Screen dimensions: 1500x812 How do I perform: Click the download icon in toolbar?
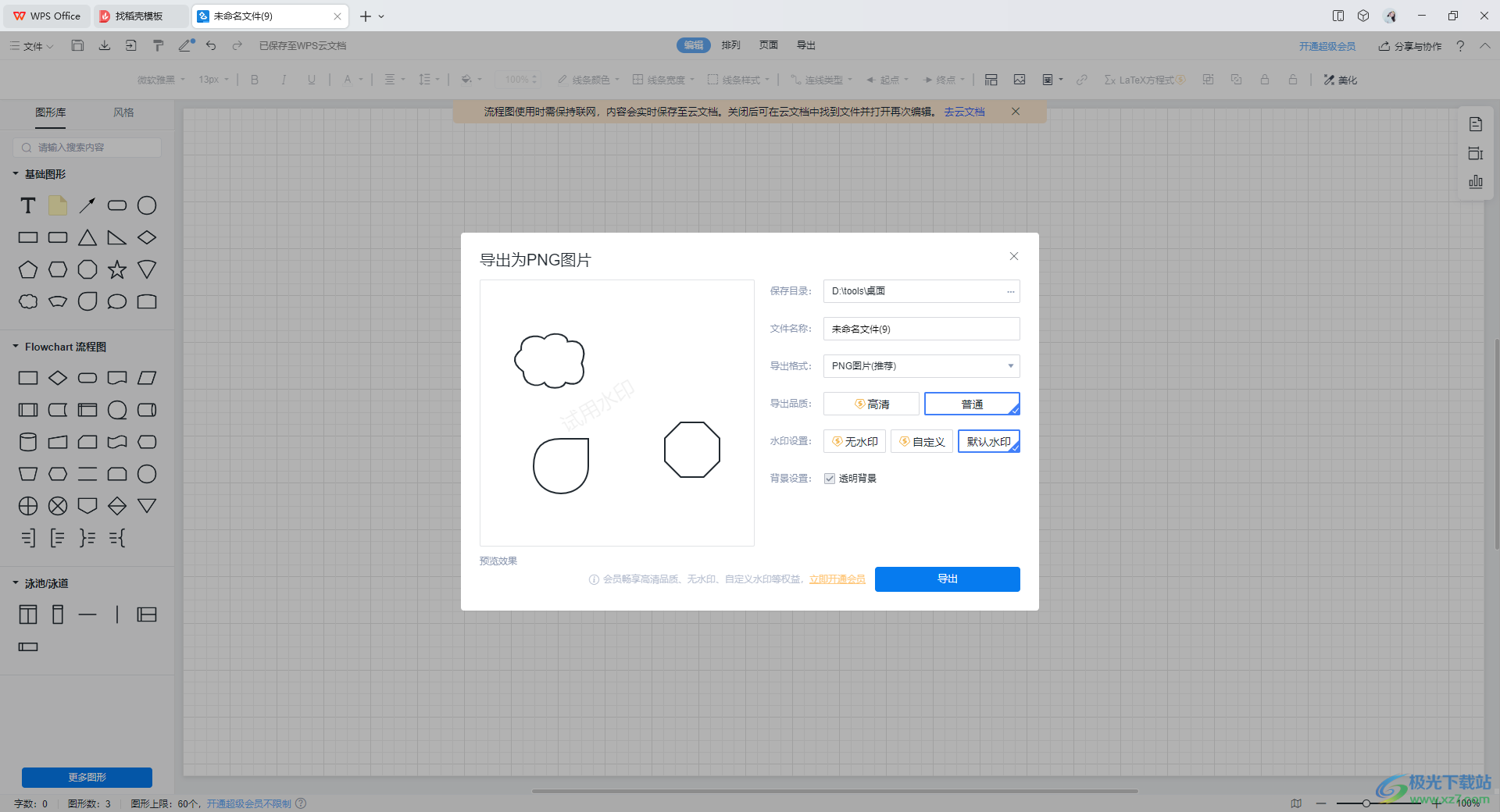click(104, 45)
